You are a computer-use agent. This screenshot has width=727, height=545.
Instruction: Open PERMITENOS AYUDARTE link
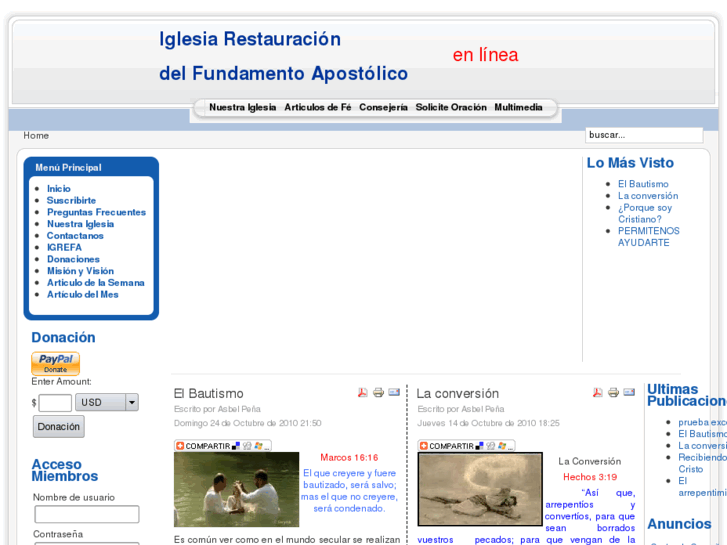point(648,237)
